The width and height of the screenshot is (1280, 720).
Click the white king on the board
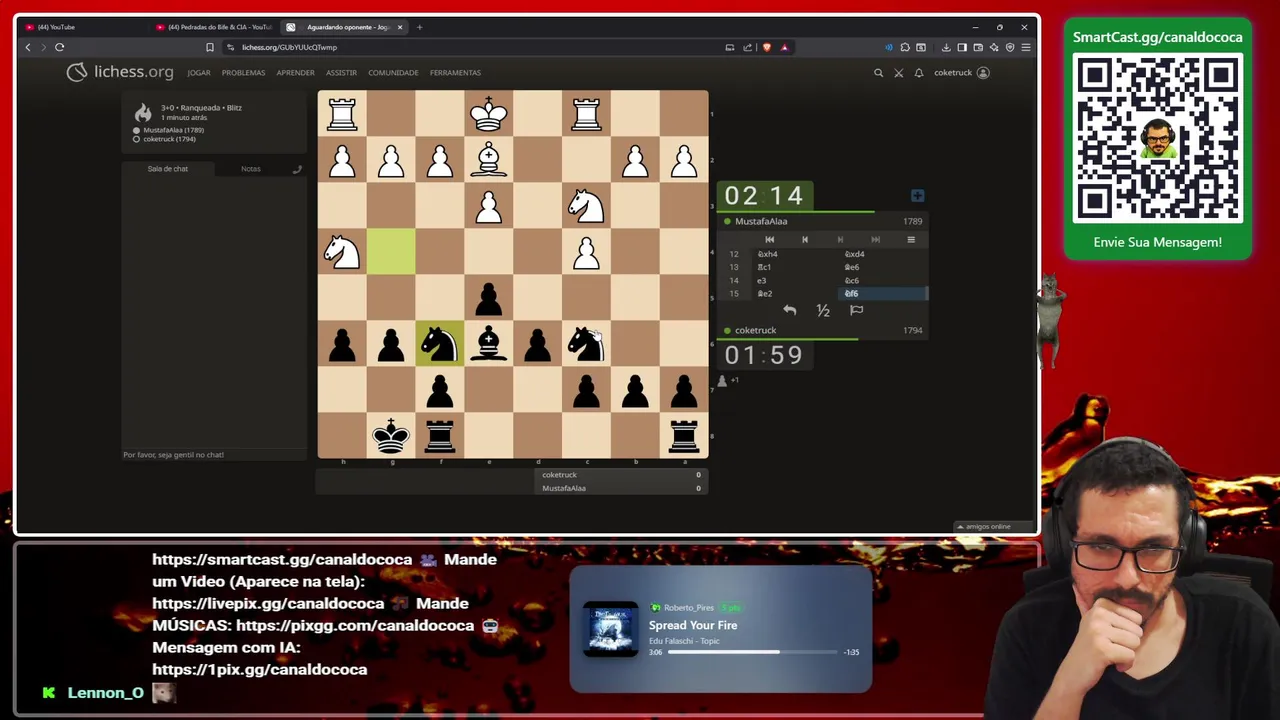[x=488, y=113]
